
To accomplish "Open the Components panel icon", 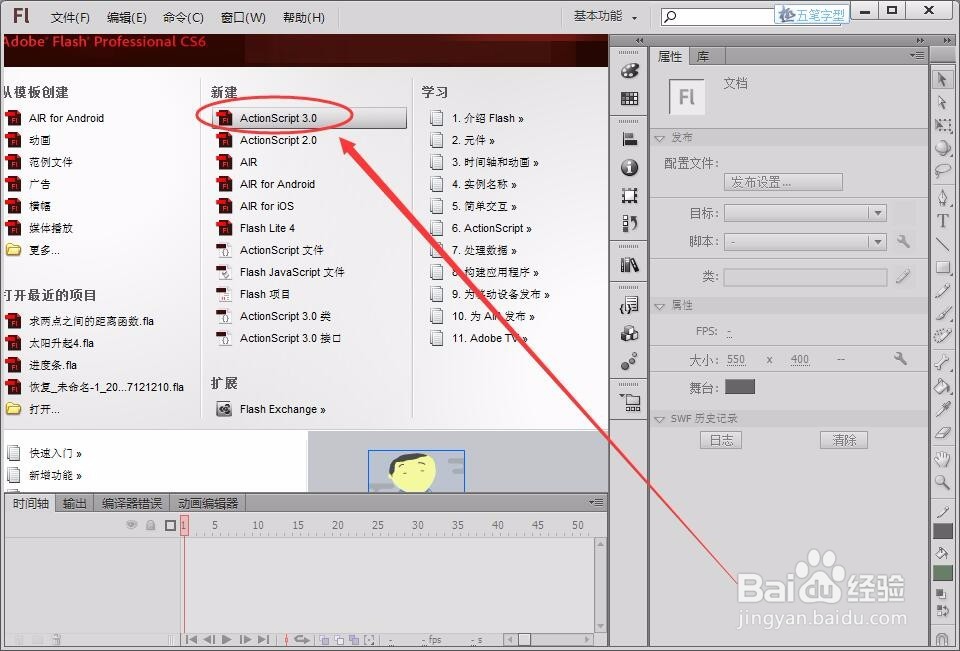I will pos(629,333).
